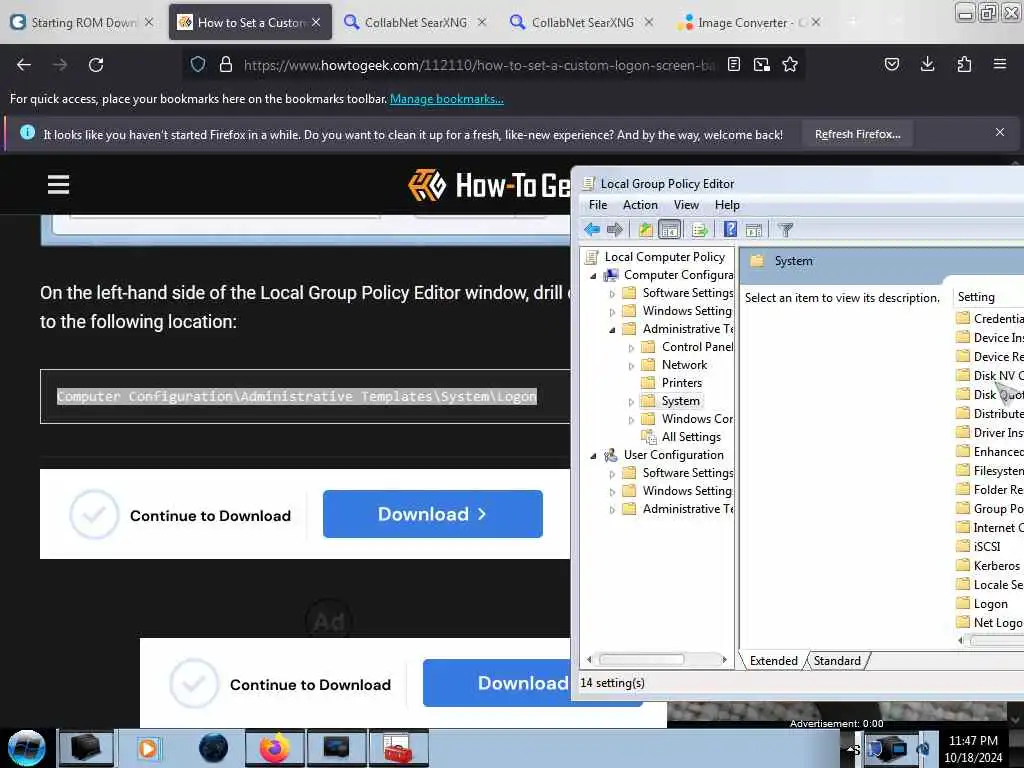Collapse the Computer Configuration node
1024x768 pixels.
coord(593,276)
